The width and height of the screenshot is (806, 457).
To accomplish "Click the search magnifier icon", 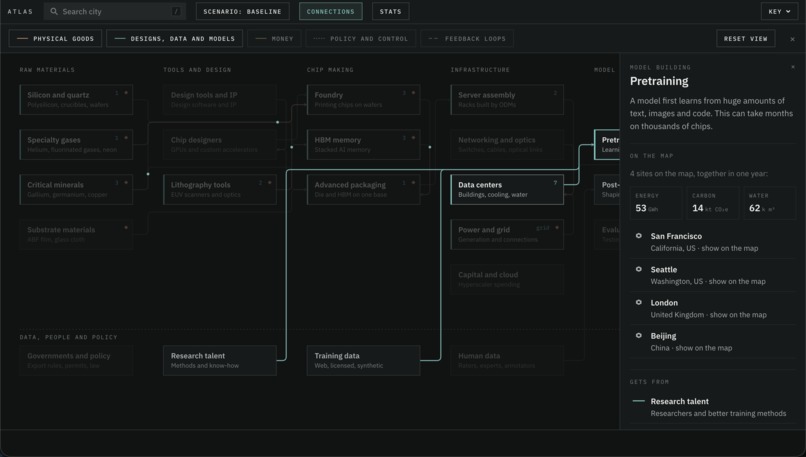I will [53, 11].
